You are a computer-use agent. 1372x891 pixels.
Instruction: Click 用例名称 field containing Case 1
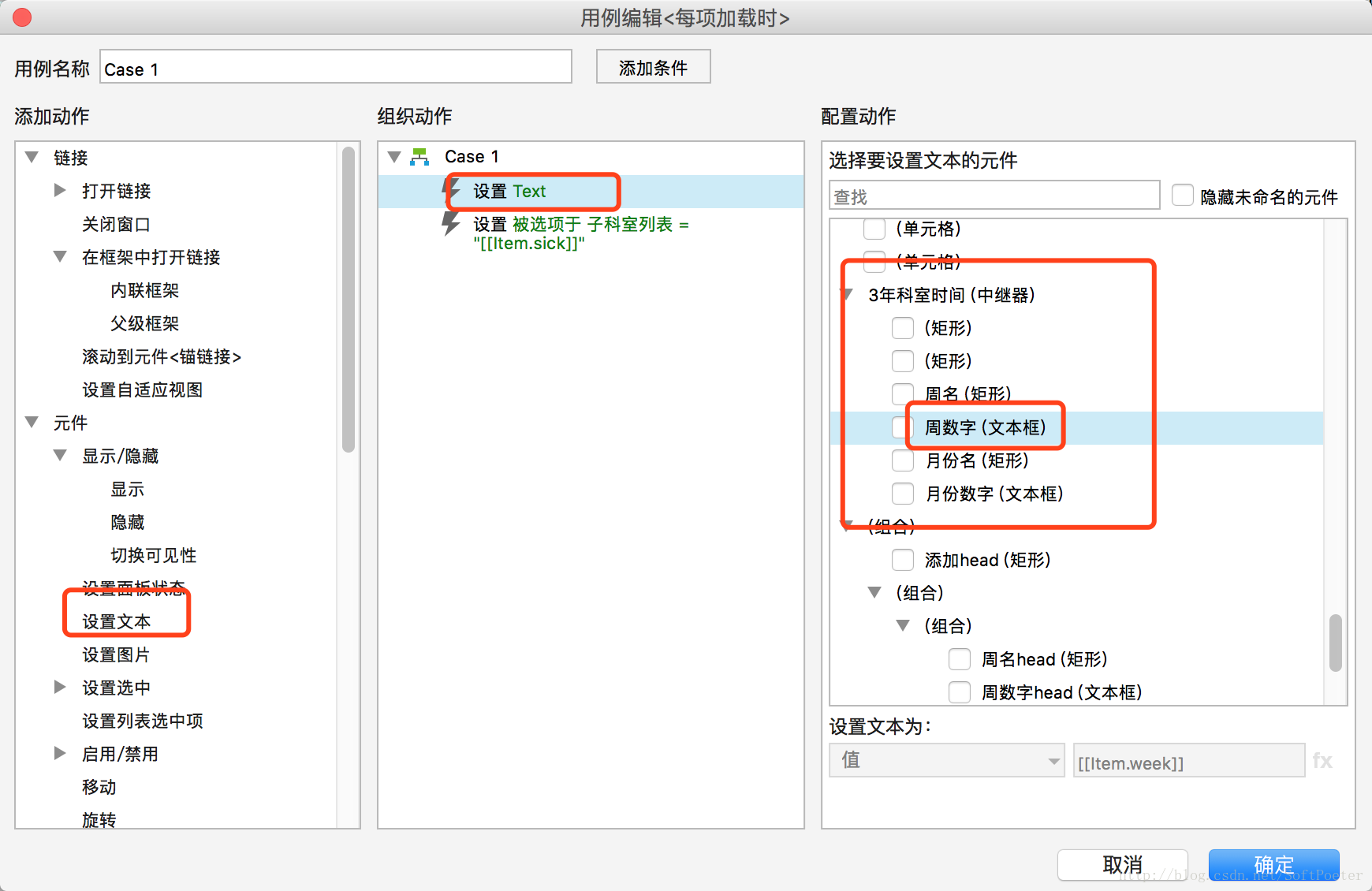tap(336, 66)
